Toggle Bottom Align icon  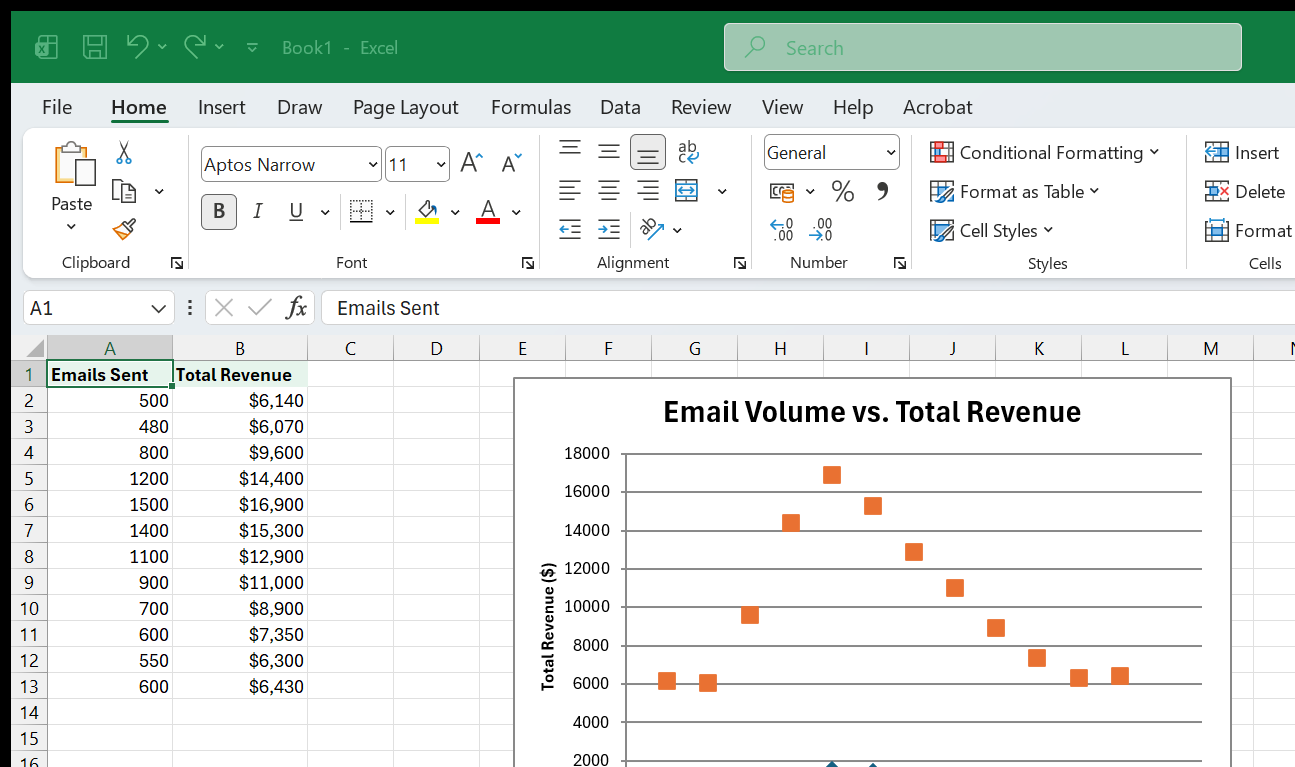coord(648,152)
